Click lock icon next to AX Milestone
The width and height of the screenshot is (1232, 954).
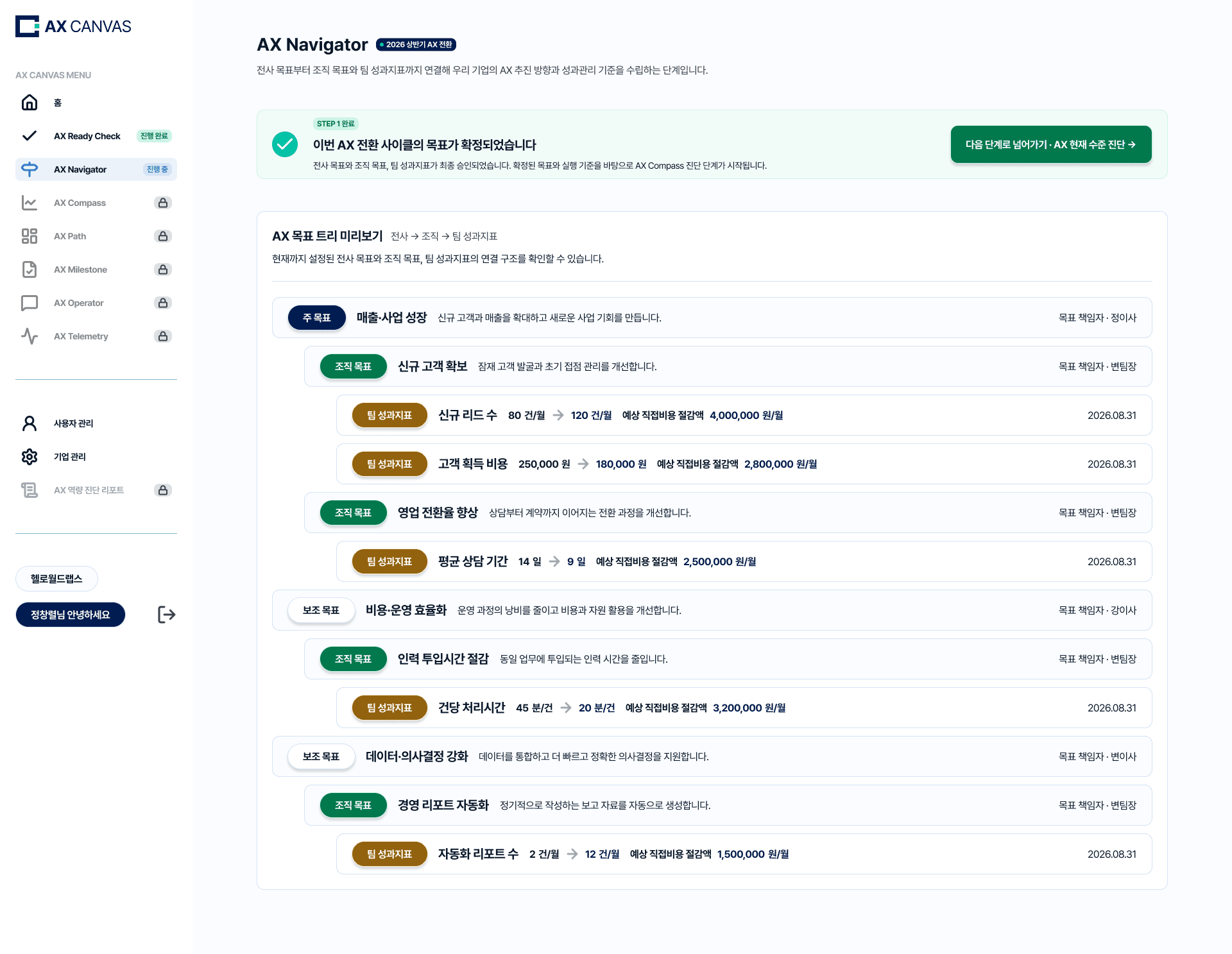click(163, 269)
